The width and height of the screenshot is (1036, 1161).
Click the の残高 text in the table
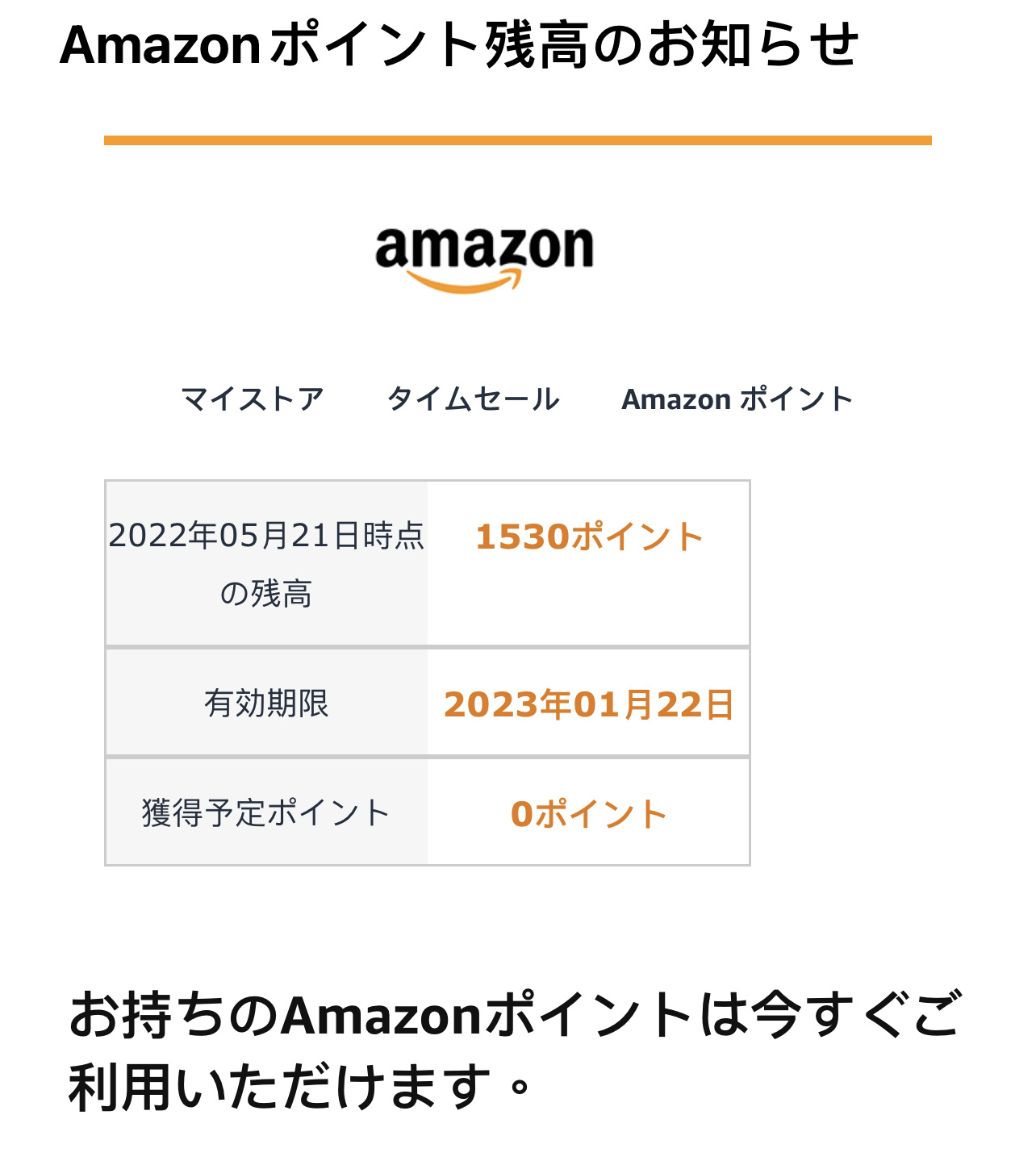(266, 594)
